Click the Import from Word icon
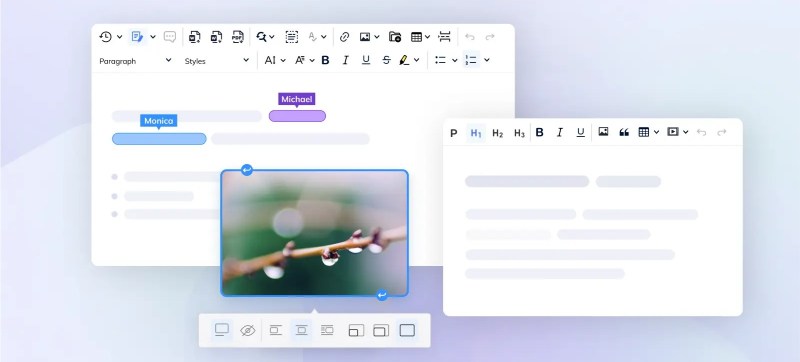Screen dimensions: 800x362 pyautogui.click(x=194, y=37)
